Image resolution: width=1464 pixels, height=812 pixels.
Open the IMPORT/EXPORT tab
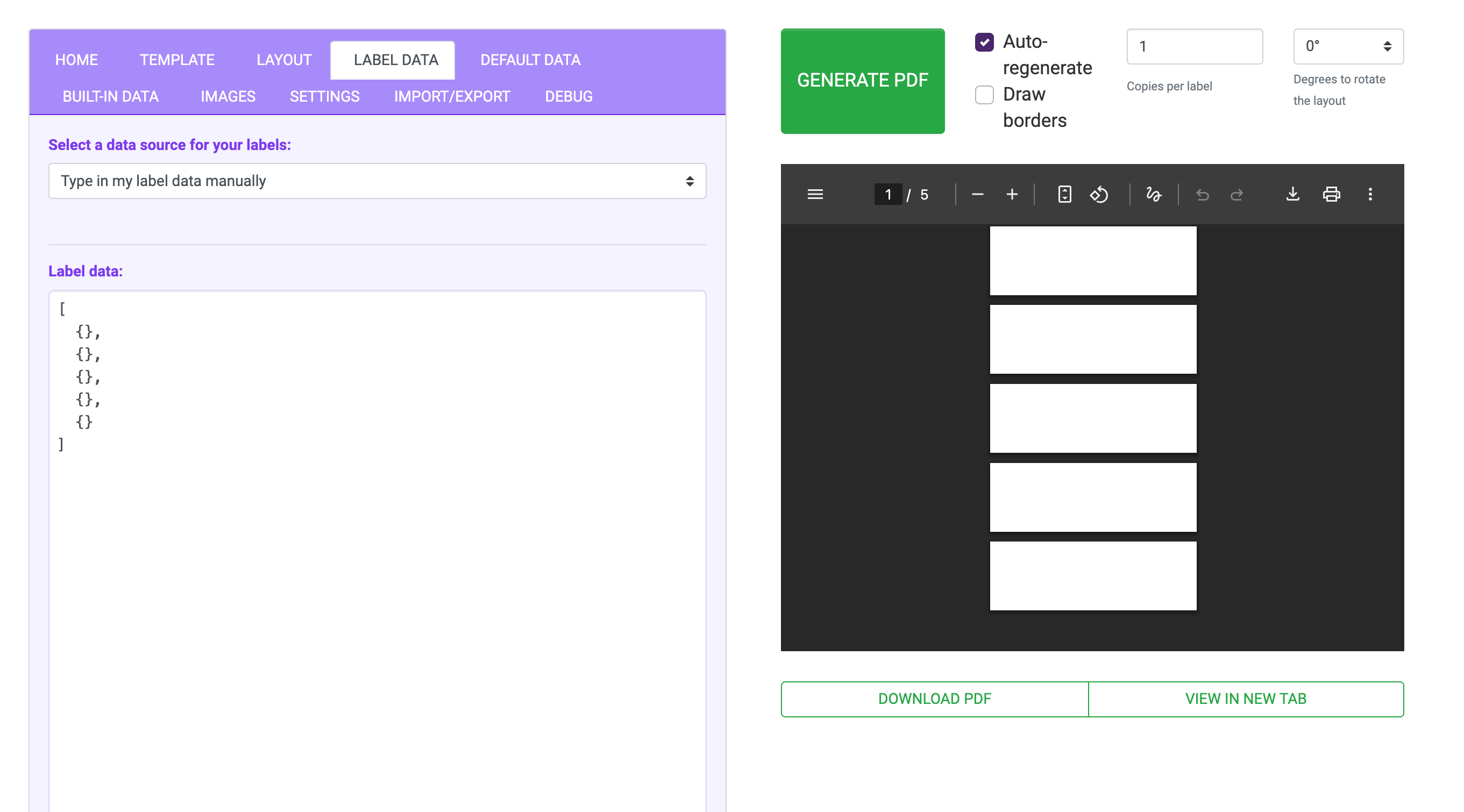[x=452, y=96]
